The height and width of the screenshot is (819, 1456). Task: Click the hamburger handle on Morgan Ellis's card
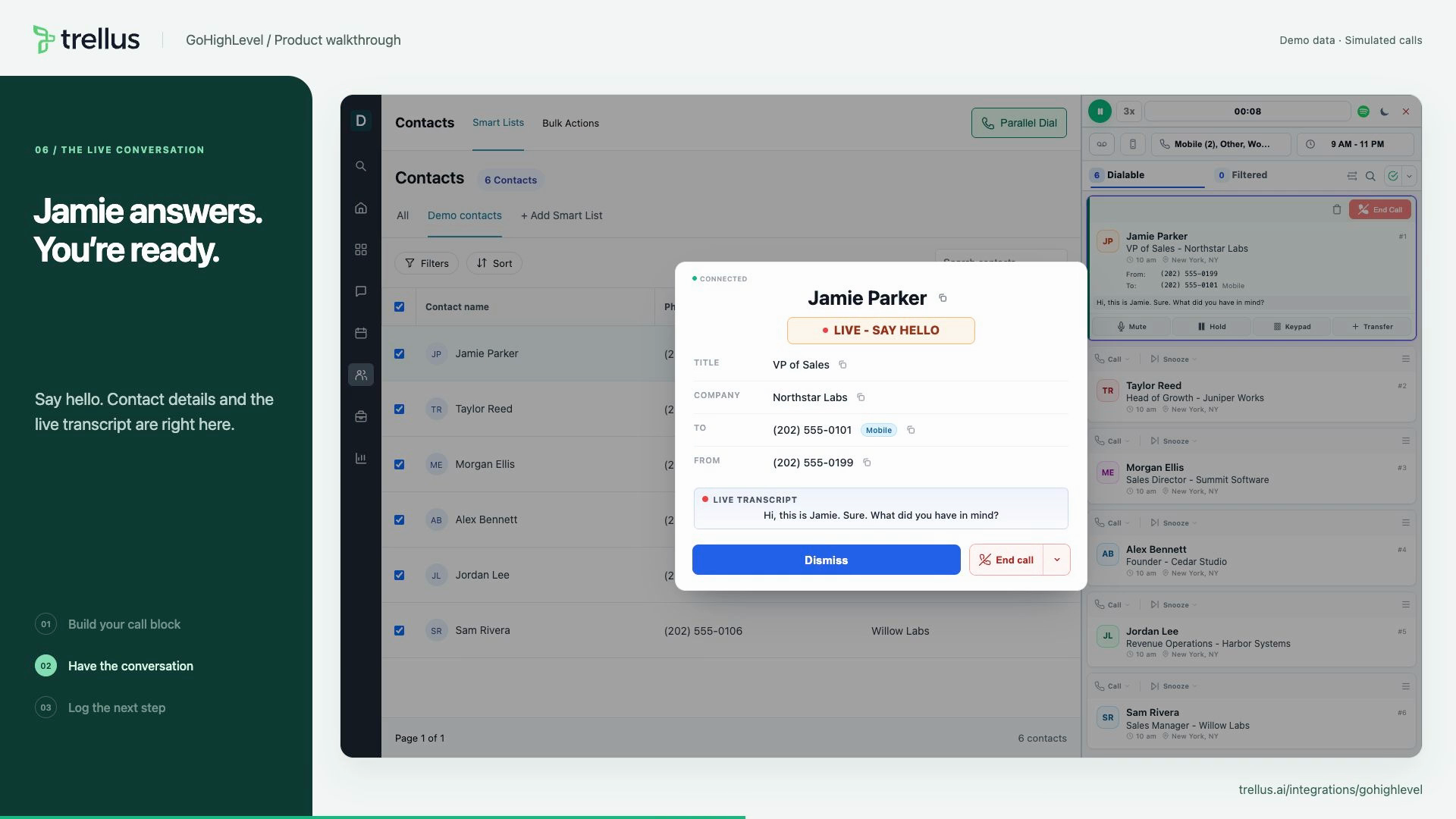1405,441
